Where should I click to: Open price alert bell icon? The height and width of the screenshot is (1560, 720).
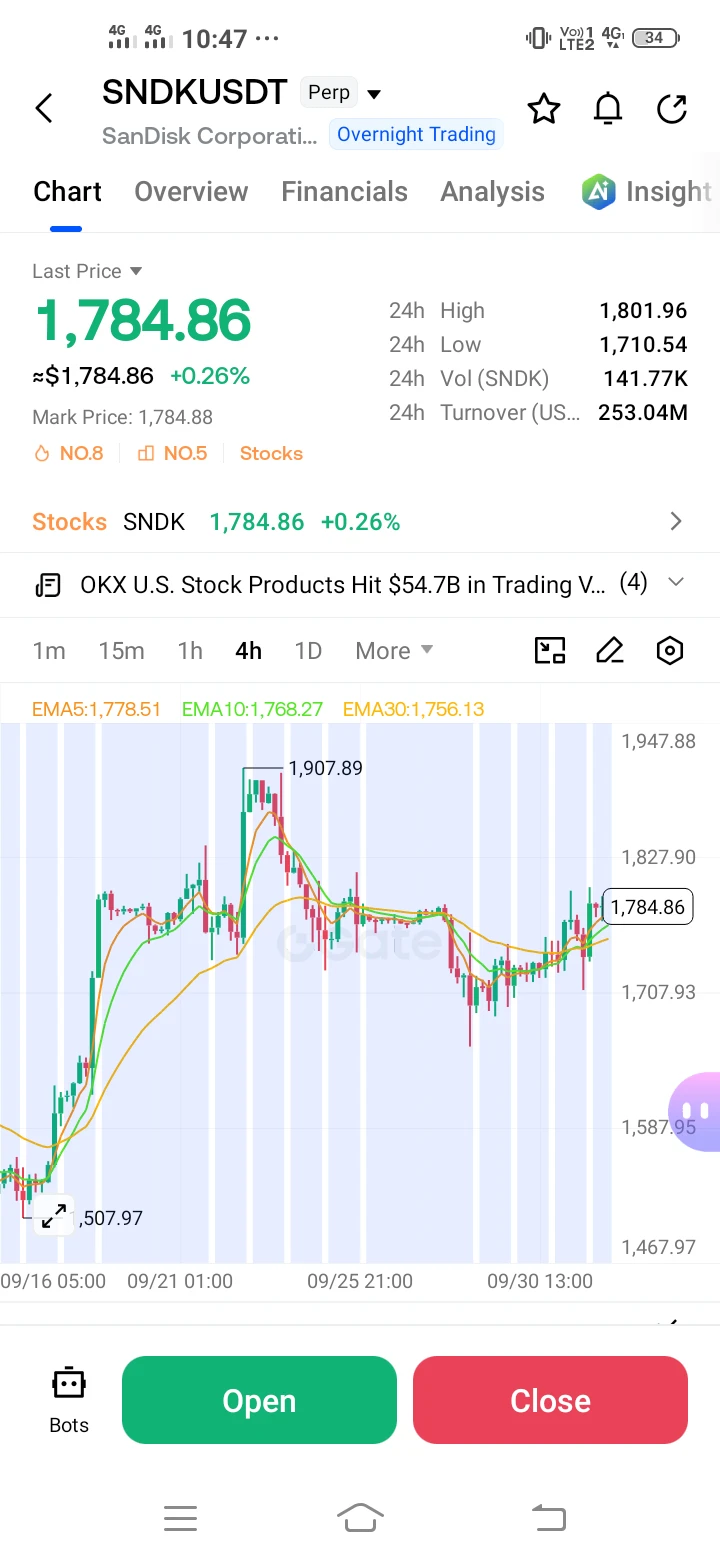point(608,108)
